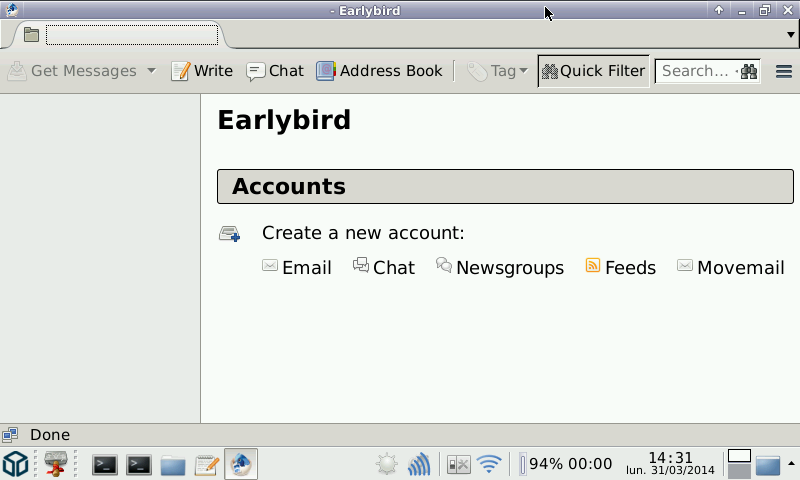Select the folder tab
Screen dimensions: 800x480
[x=122, y=35]
